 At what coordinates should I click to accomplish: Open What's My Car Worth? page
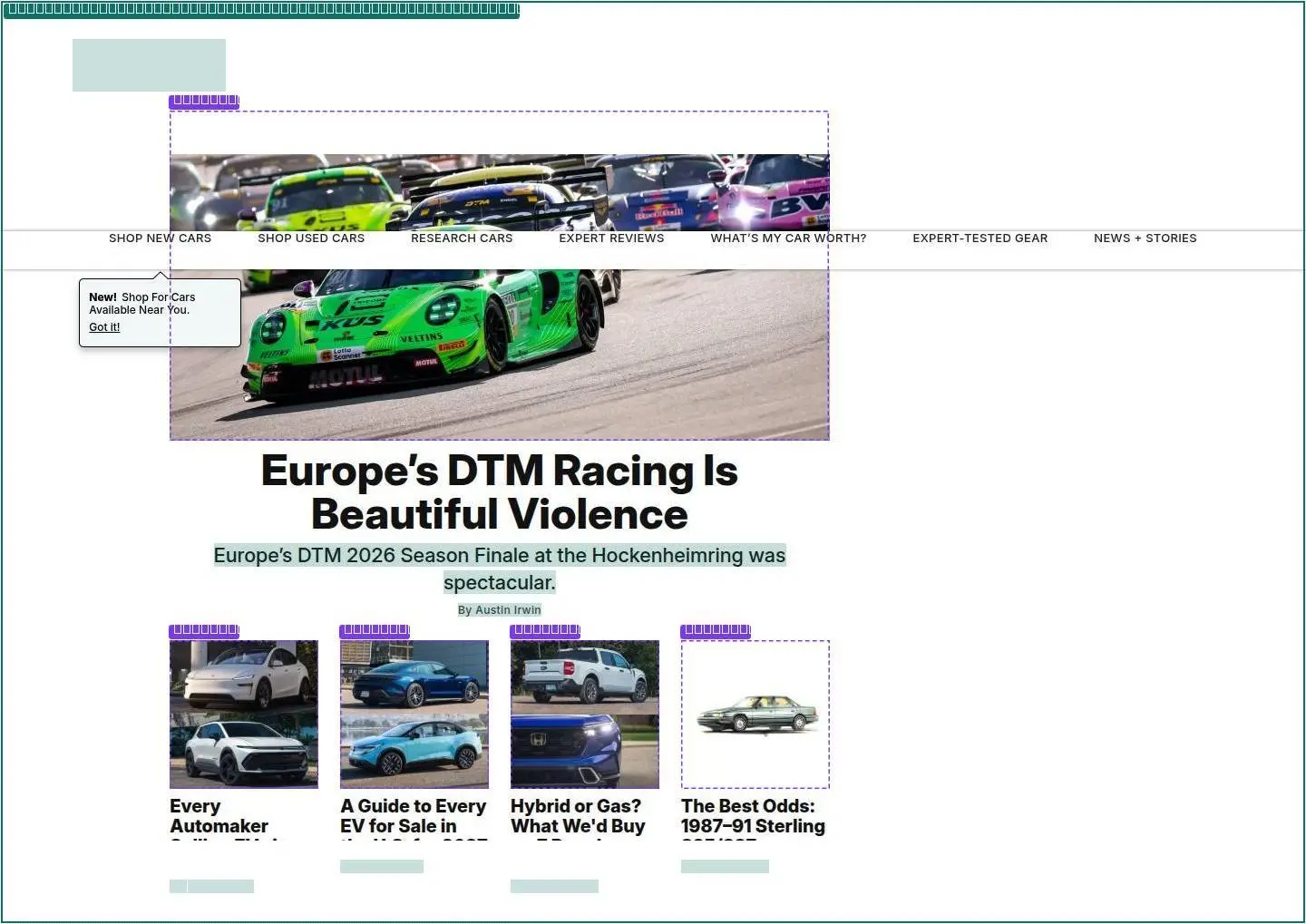click(x=788, y=238)
